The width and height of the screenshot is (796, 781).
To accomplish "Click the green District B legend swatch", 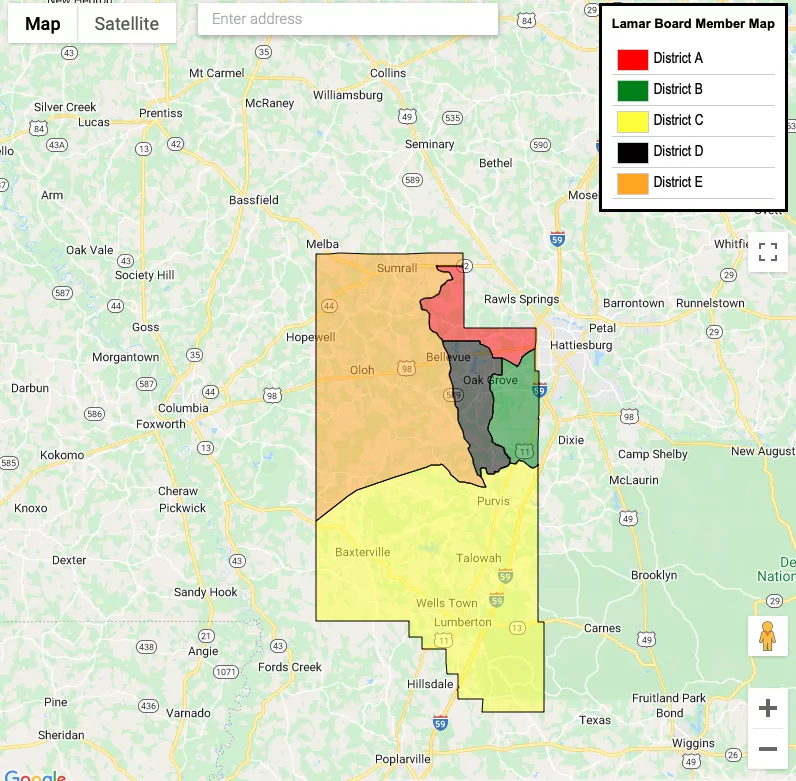I will (632, 90).
